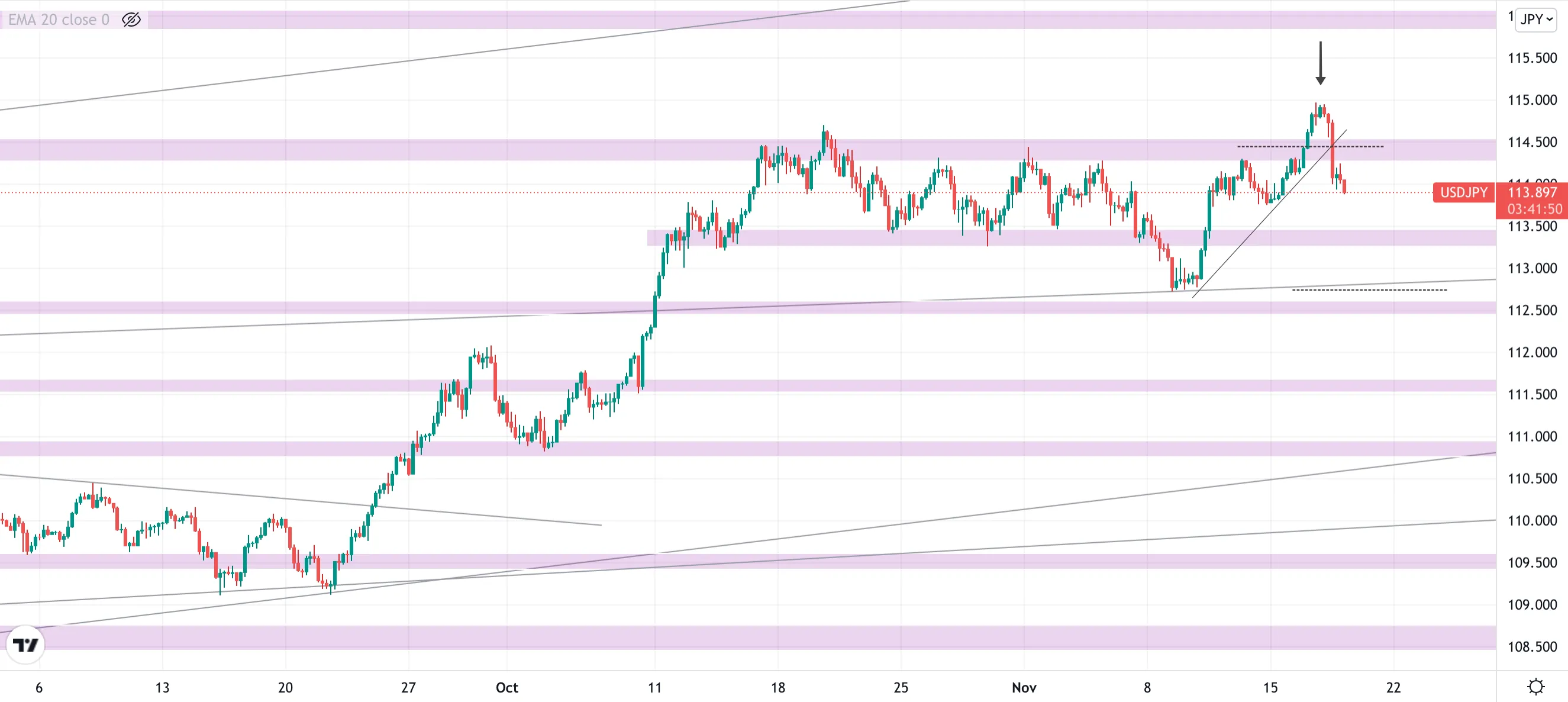Image resolution: width=1568 pixels, height=702 pixels.
Task: Click the 111.500 price axis label
Action: pyautogui.click(x=1532, y=395)
